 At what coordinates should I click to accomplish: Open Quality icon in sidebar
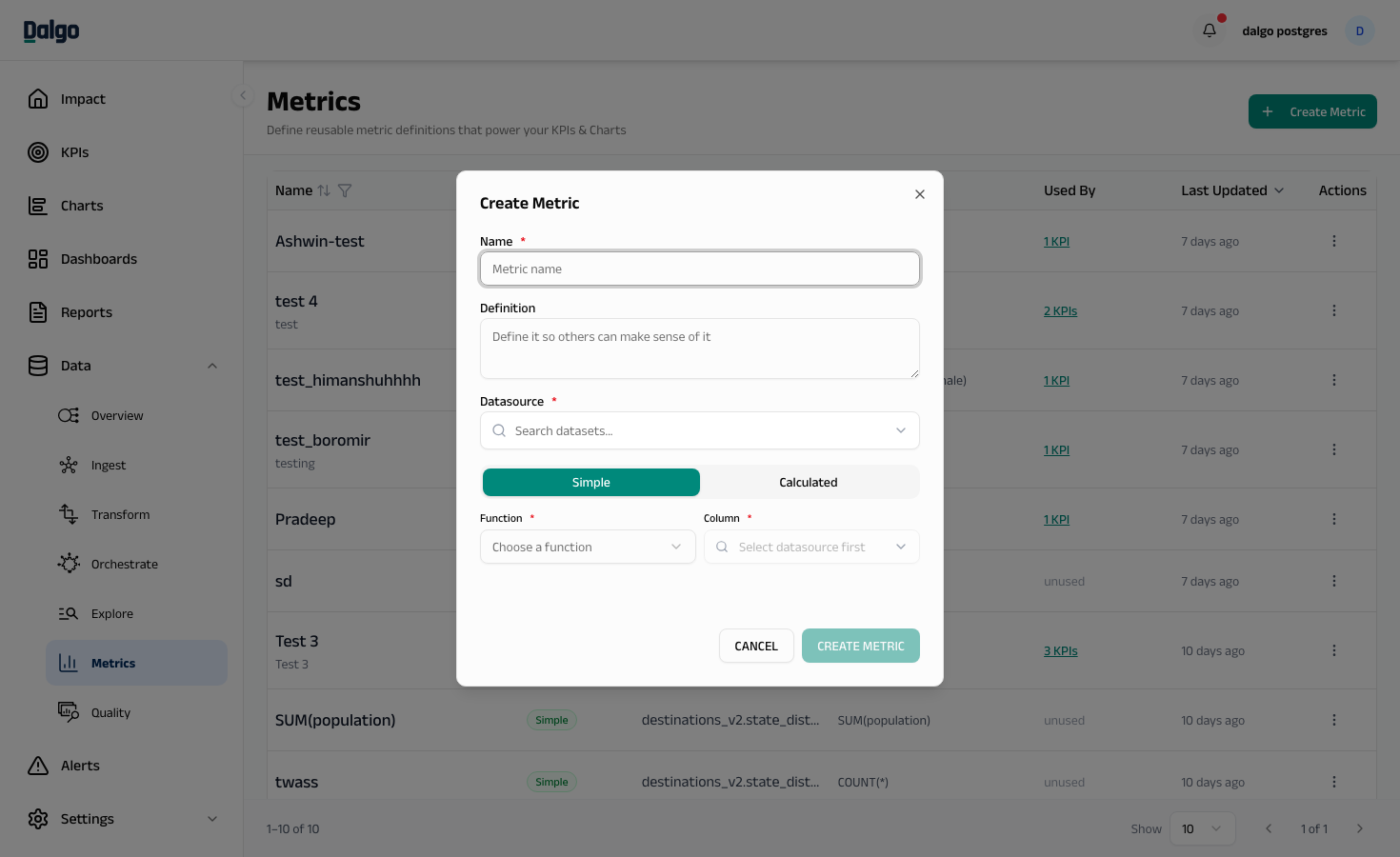[69, 713]
